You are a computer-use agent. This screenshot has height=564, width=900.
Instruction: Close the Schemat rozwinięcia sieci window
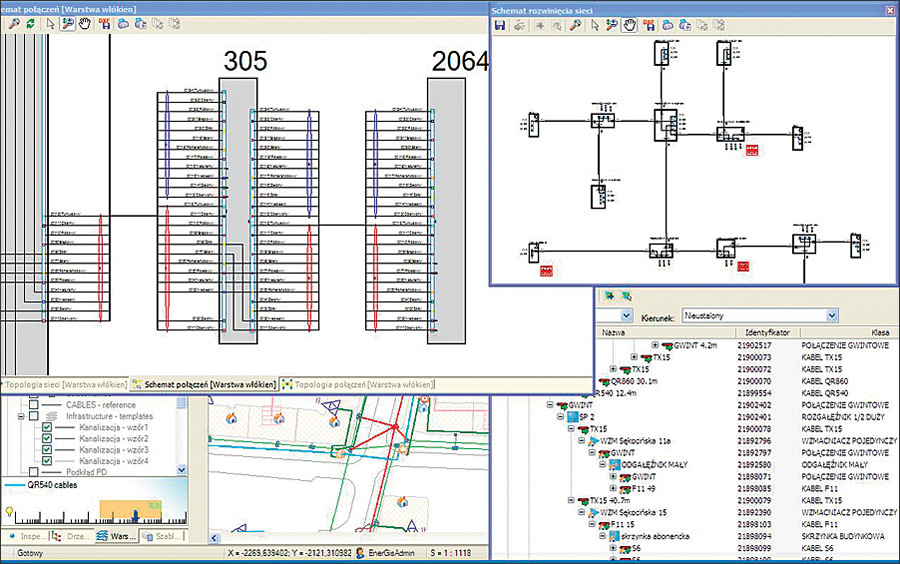coord(889,9)
